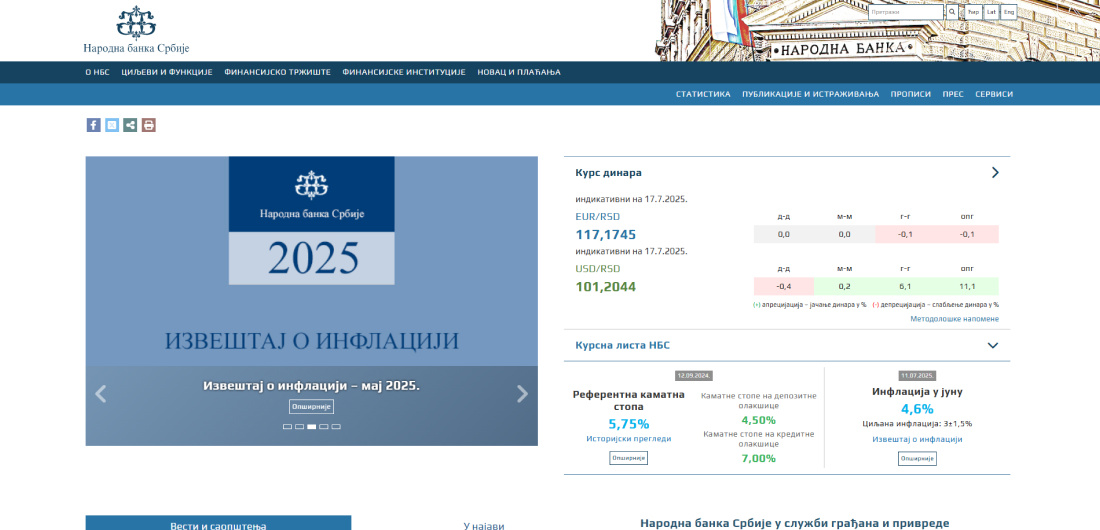Open СЕРВИСИ menu
Viewport: 1100px width, 530px height.
pos(994,94)
